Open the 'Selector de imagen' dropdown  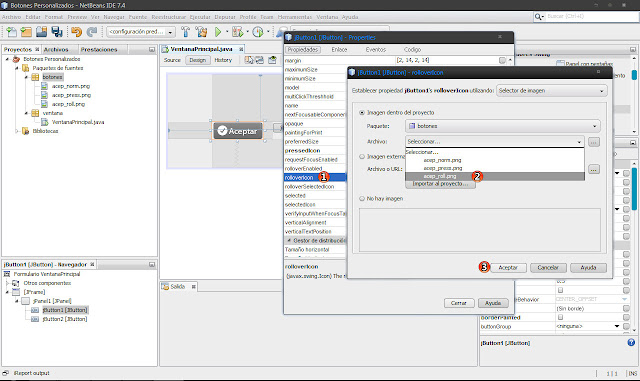551,91
